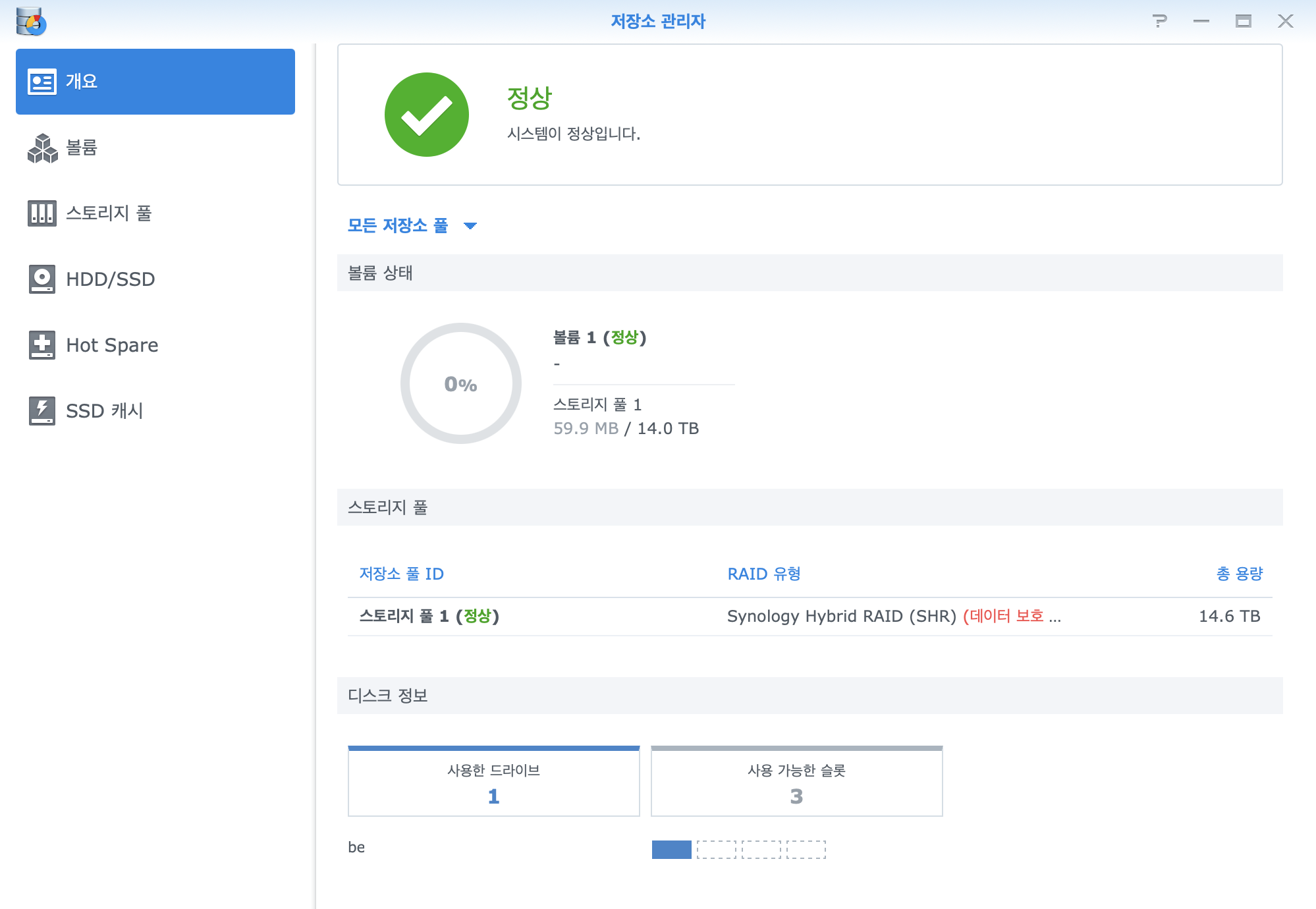The width and height of the screenshot is (1316, 909).
Task: Click the Overview (개요) sidebar icon
Action: pyautogui.click(x=42, y=82)
